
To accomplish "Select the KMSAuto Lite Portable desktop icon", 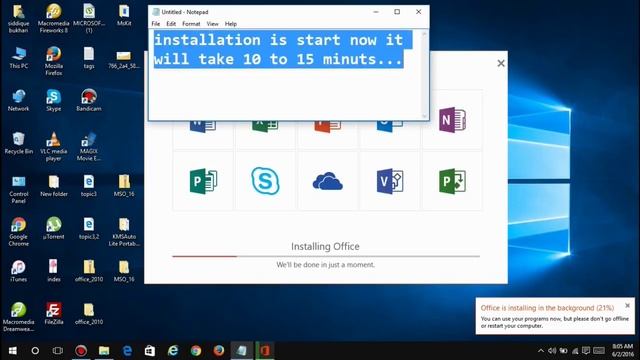I will click(x=124, y=232).
